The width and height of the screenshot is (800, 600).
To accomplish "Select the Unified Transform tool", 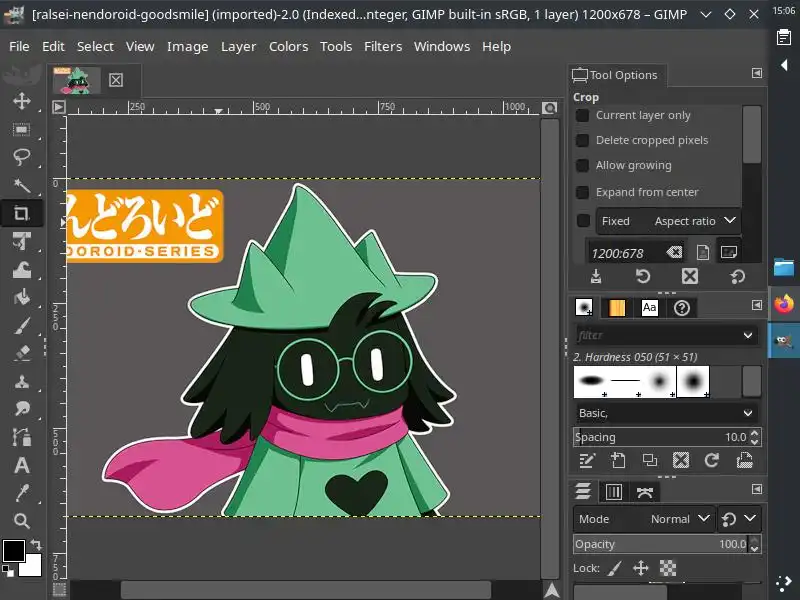I will [21, 241].
